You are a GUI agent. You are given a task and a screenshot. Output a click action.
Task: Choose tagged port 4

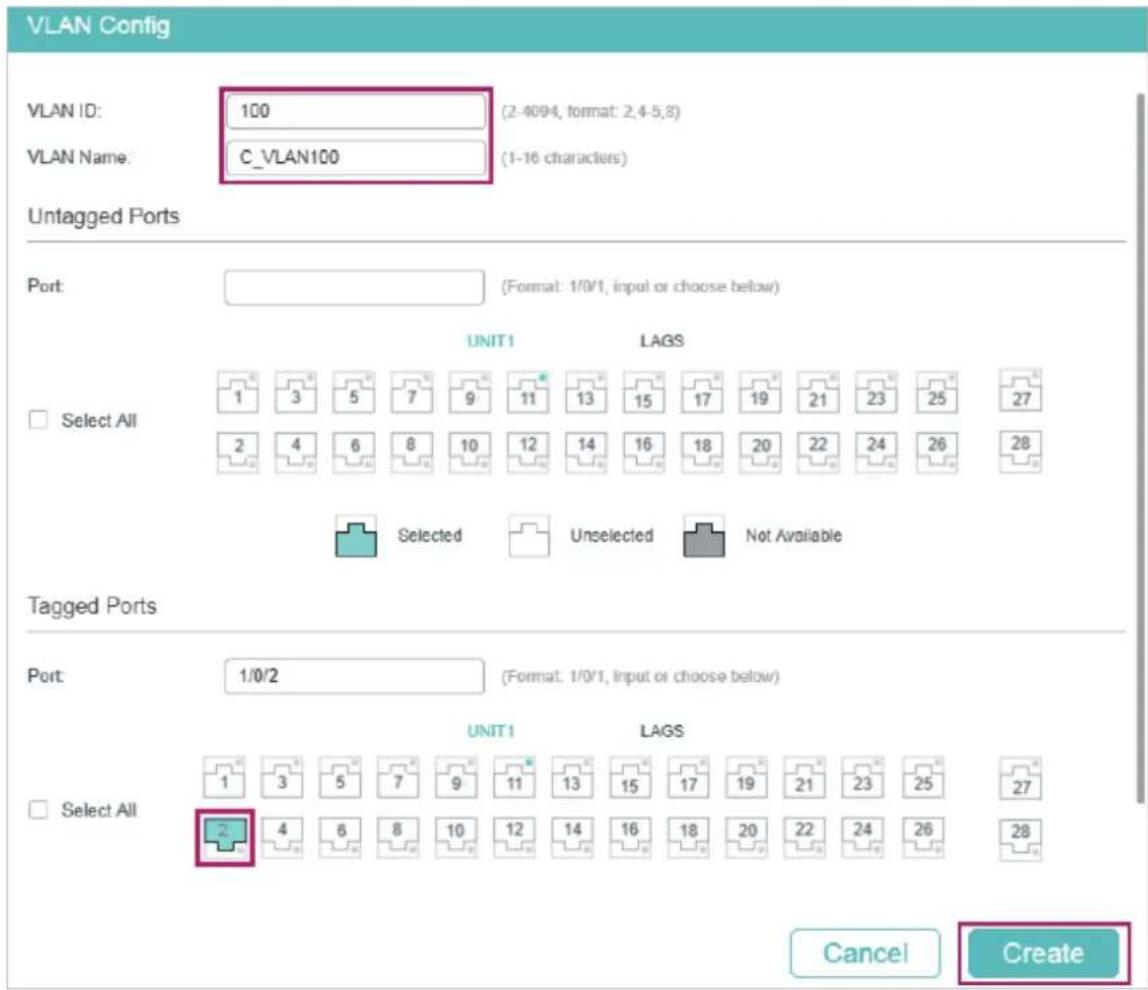point(282,837)
